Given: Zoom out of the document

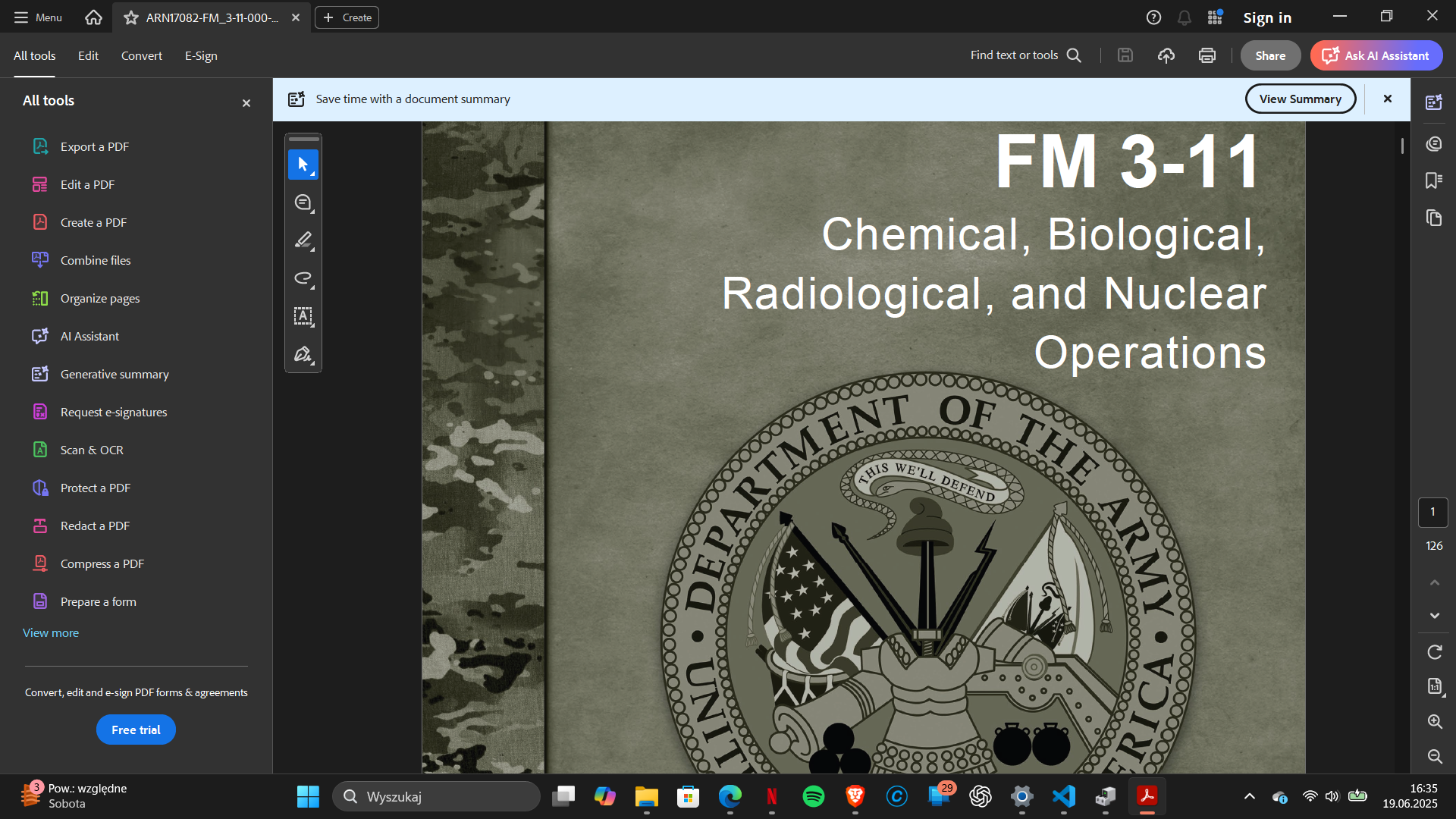Looking at the screenshot, I should click(x=1434, y=756).
